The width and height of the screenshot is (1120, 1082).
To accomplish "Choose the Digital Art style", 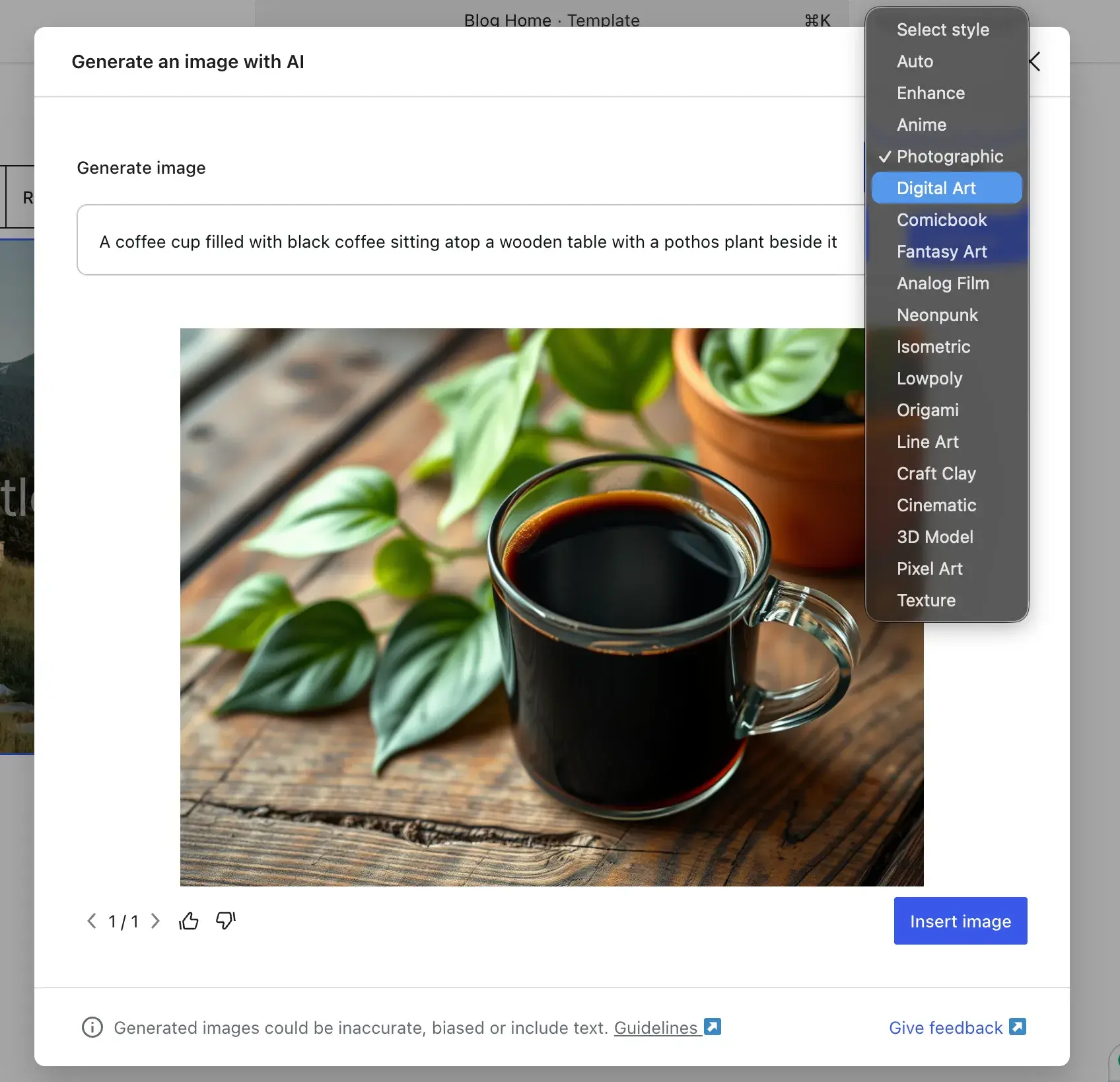I will click(x=936, y=188).
